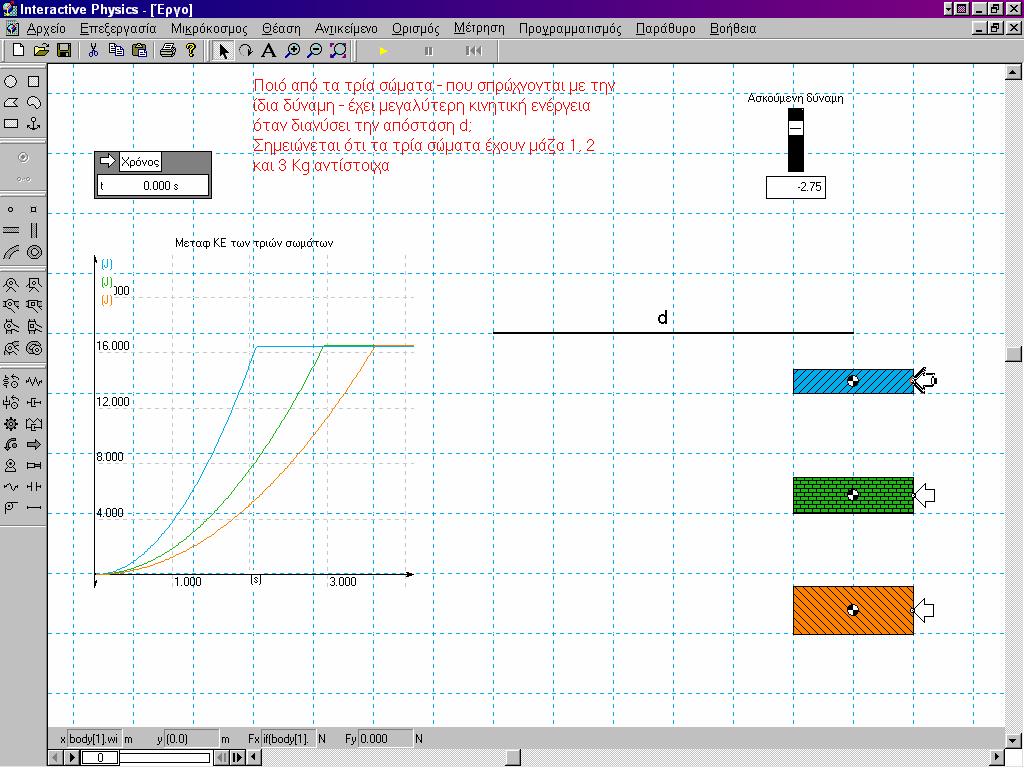Click the arrow button on Χρόνος meter
Viewport: 1024px width, 768px height.
107,161
